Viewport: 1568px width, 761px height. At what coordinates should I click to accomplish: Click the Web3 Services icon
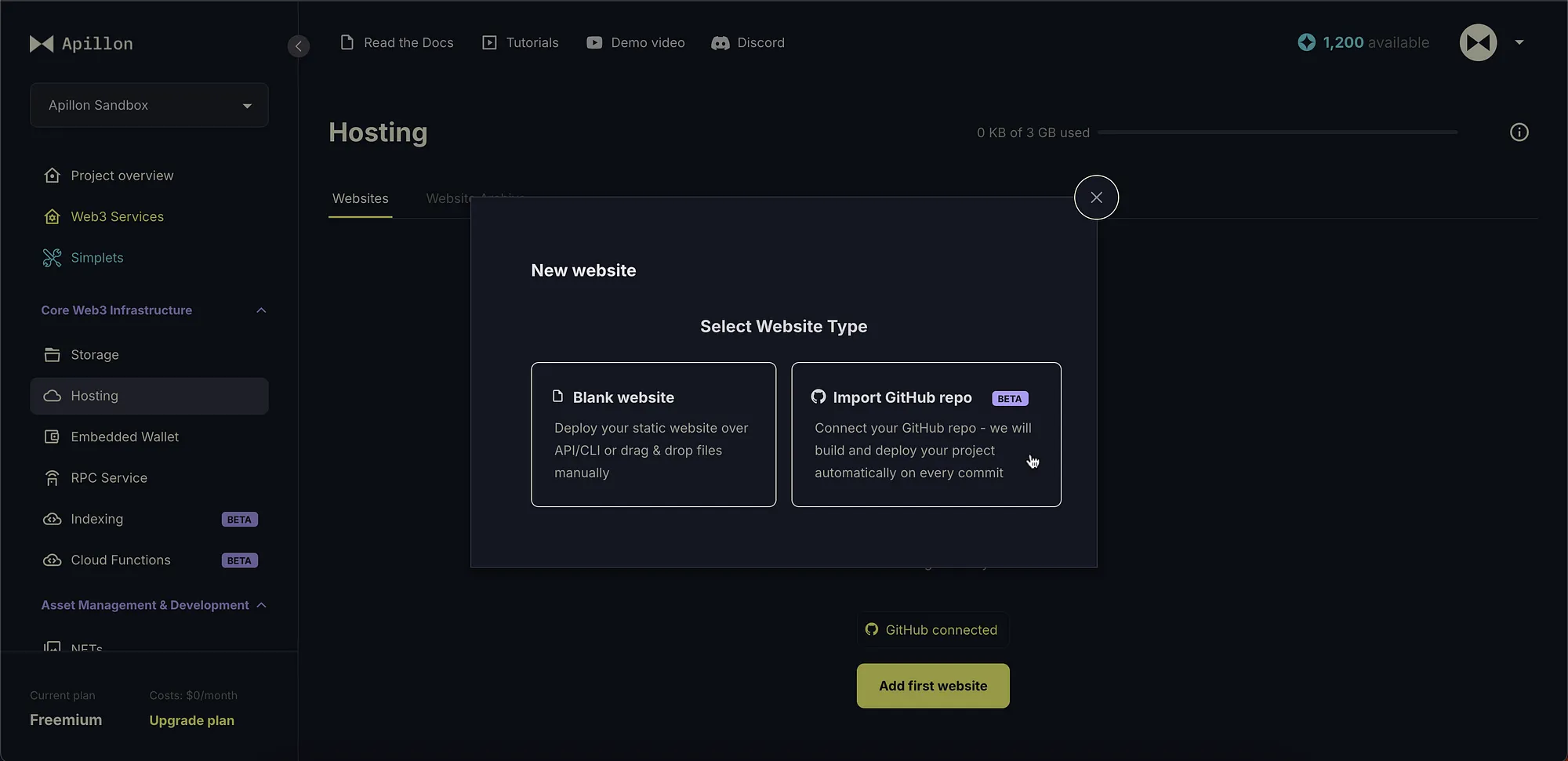(52, 216)
